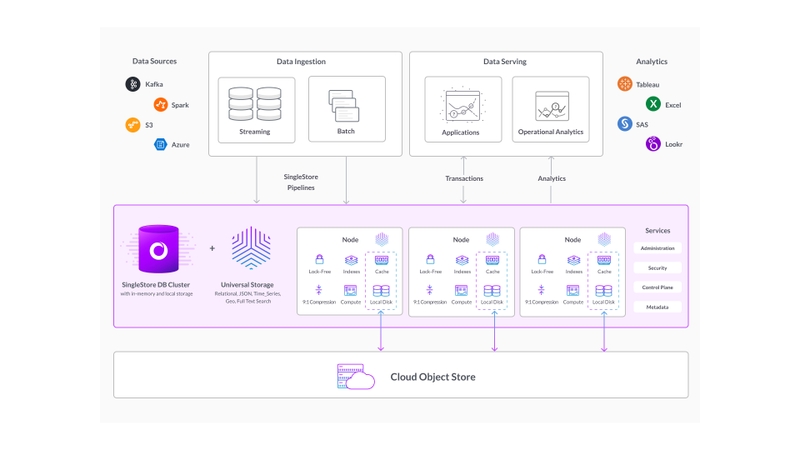The width and height of the screenshot is (800, 450).
Task: Click the Indexes icon in leftmost Node
Action: tap(351, 260)
